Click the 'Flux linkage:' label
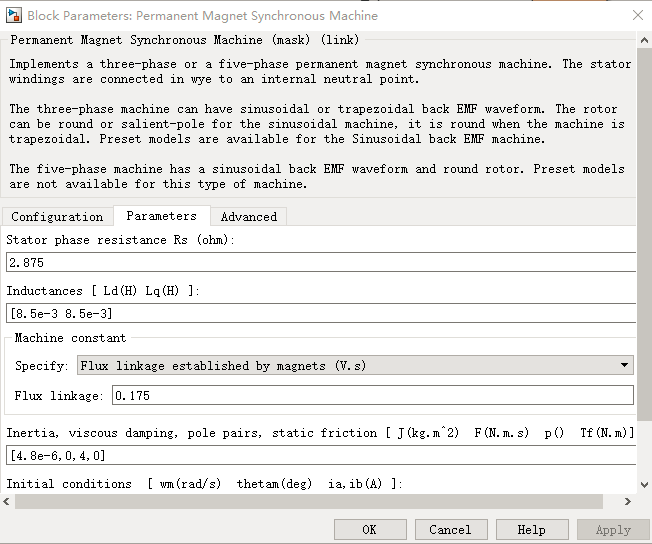This screenshot has height=544, width=652. pos(58,396)
